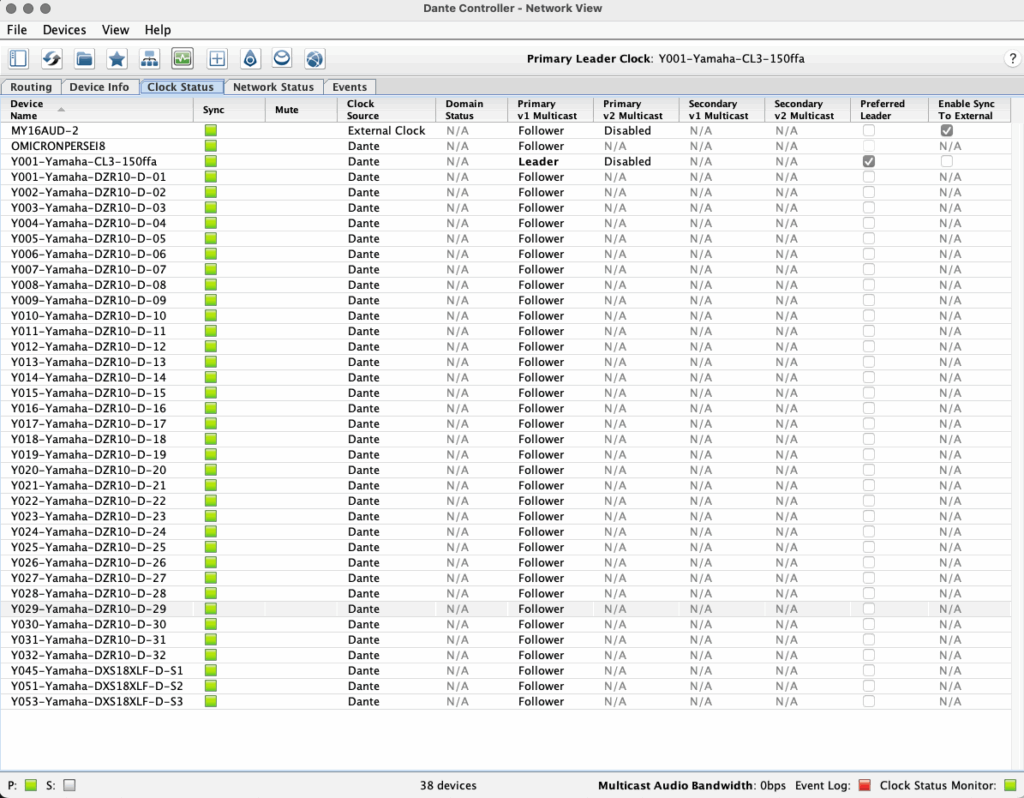Sort by the Domain Status column header
Screen dimensions: 1024x798
pyautogui.click(x=472, y=110)
